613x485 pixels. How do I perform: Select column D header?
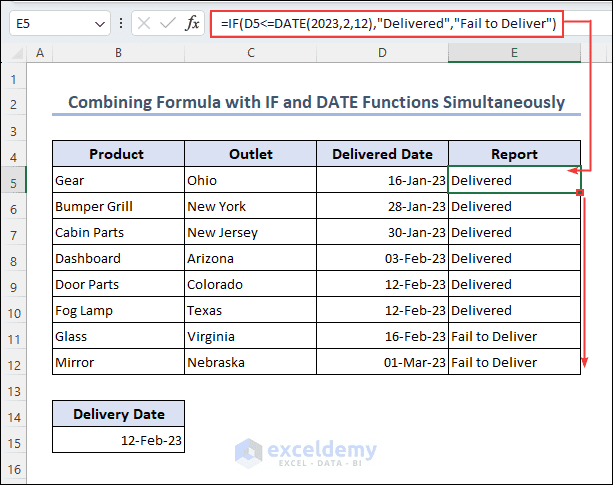[382, 53]
